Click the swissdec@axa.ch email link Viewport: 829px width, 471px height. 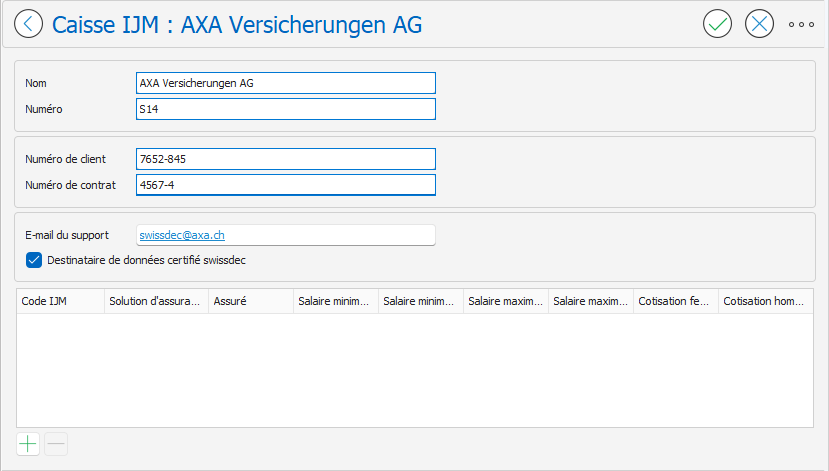click(182, 235)
